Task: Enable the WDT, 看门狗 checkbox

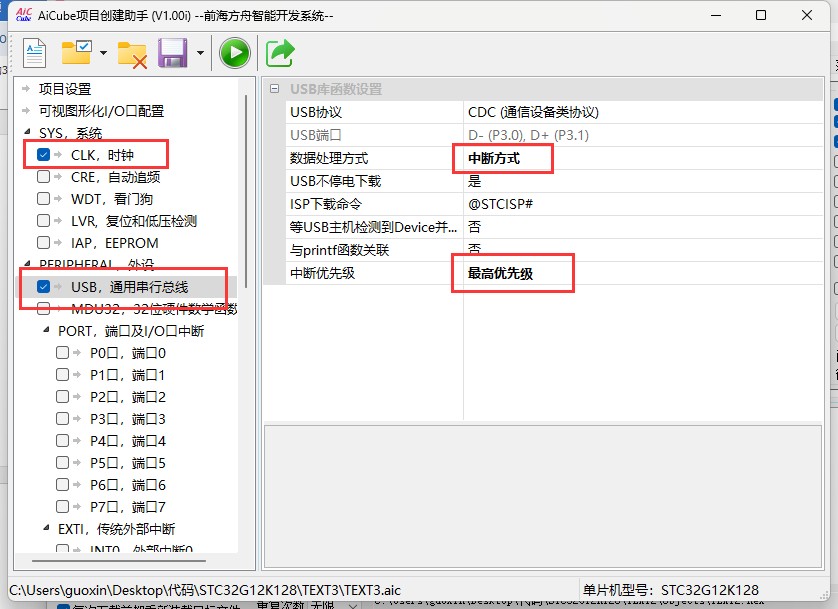Action: pyautogui.click(x=43, y=199)
